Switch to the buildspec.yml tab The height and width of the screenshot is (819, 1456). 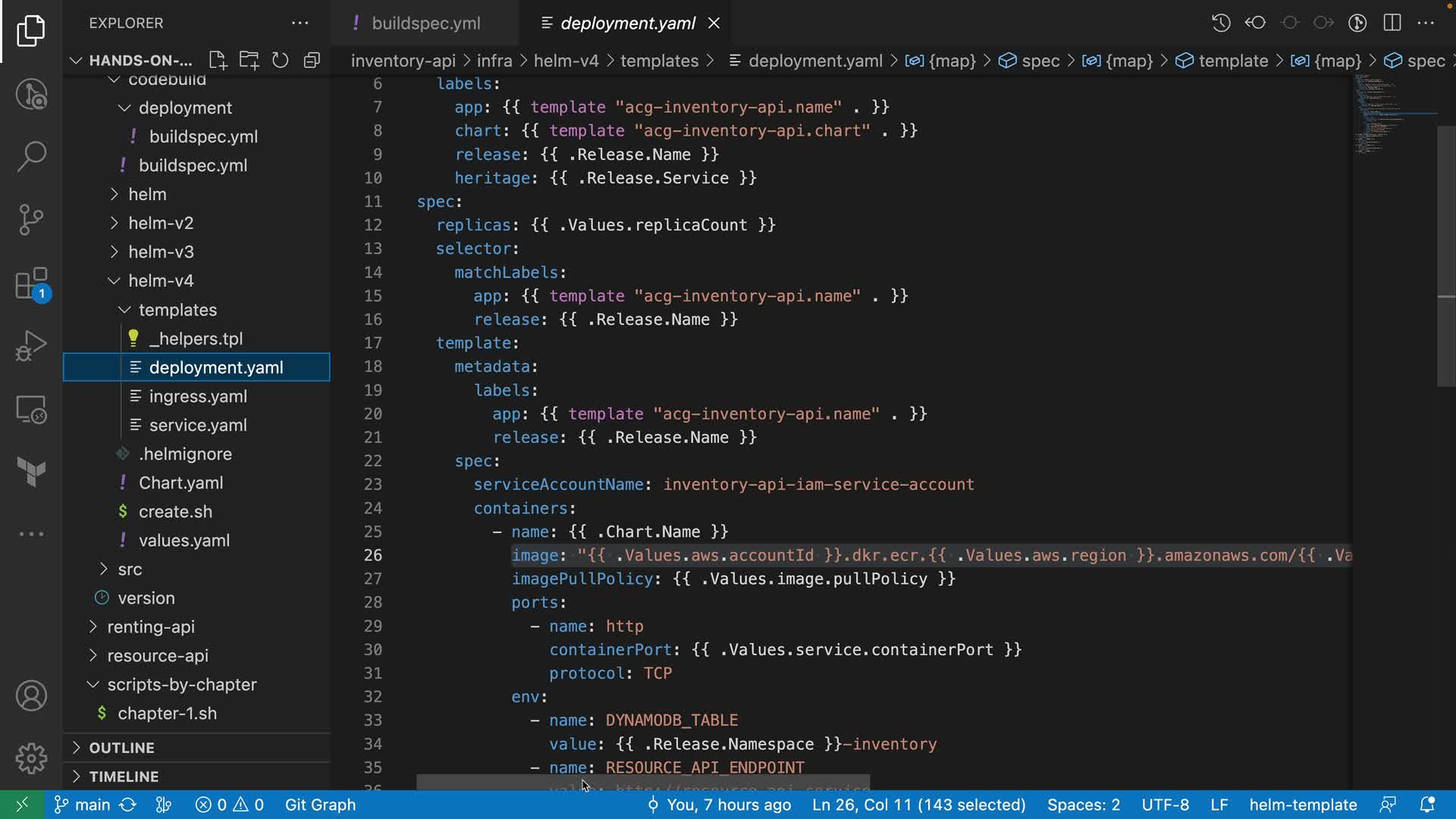click(x=425, y=24)
